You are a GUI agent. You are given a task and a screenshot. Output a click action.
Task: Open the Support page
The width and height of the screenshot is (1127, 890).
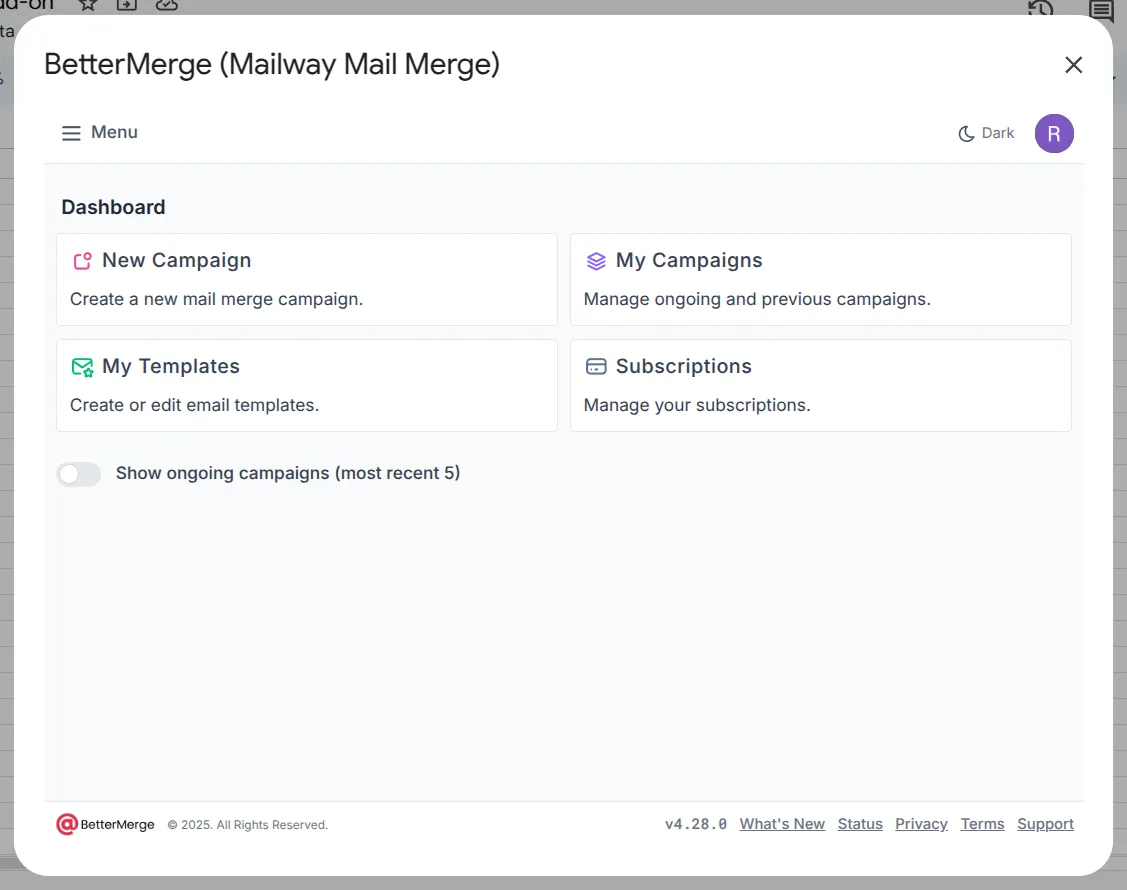pos(1045,823)
